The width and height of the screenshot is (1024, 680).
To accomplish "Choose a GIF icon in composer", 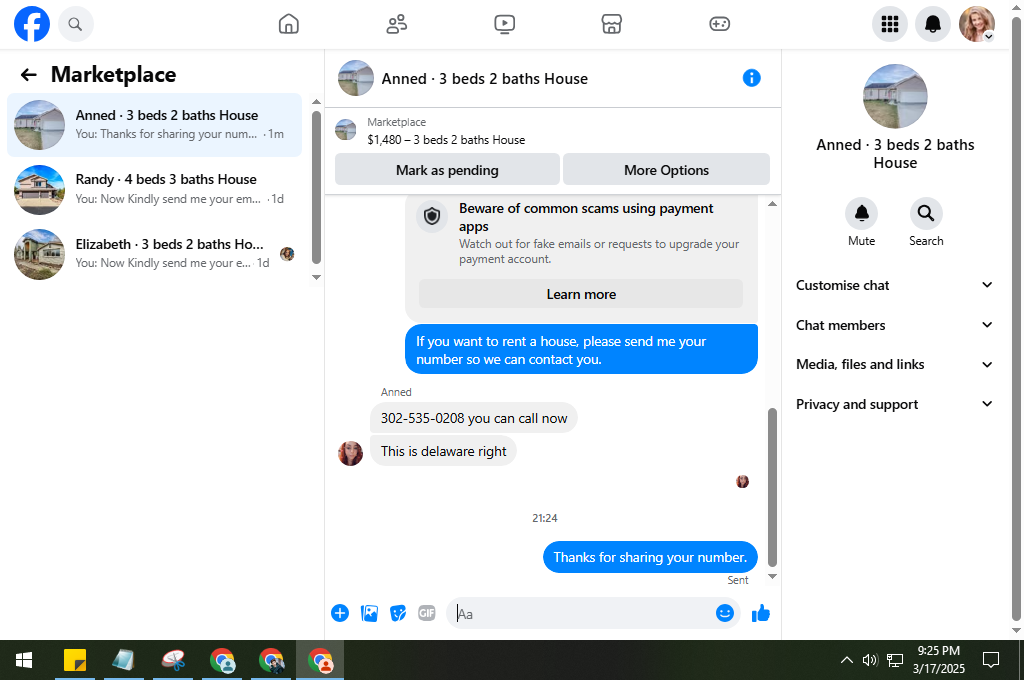I will click(426, 613).
